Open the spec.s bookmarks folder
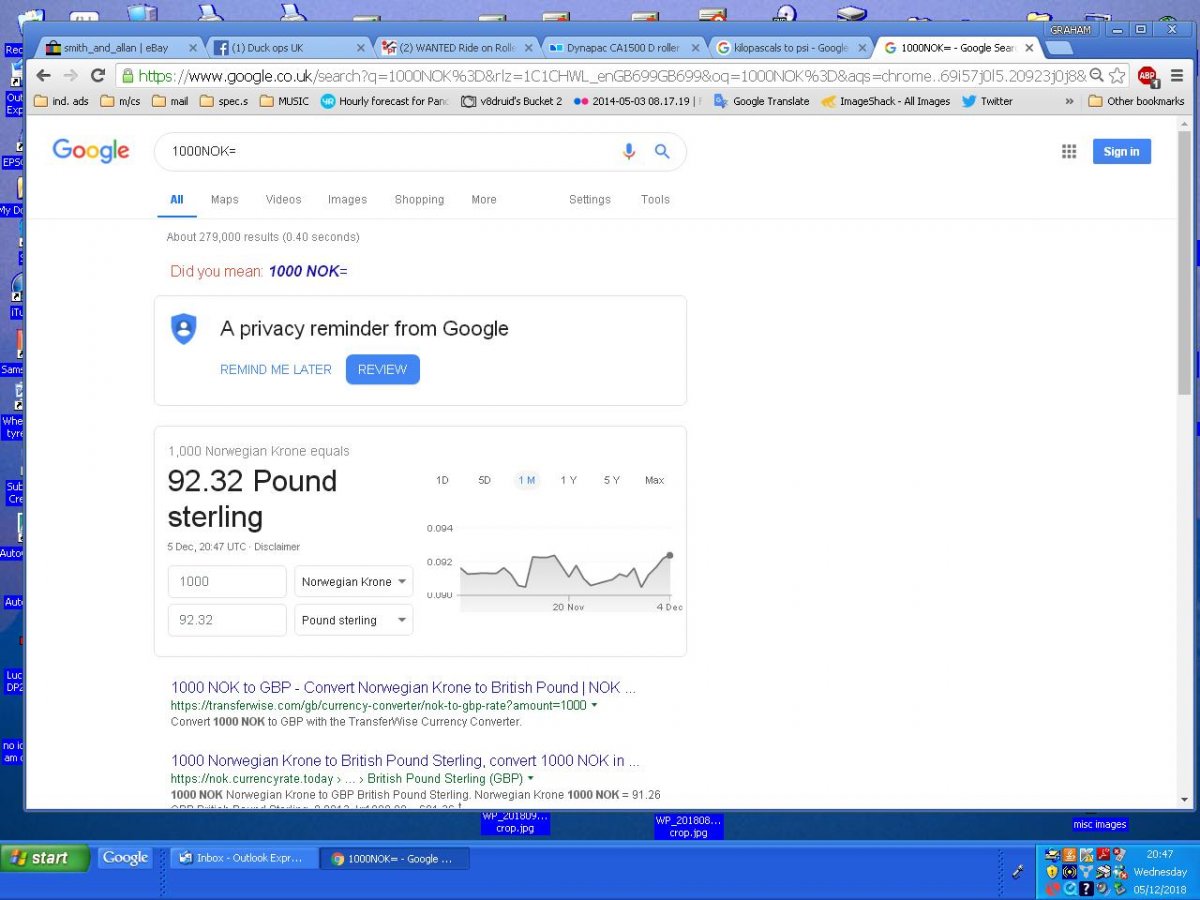 click(x=224, y=101)
